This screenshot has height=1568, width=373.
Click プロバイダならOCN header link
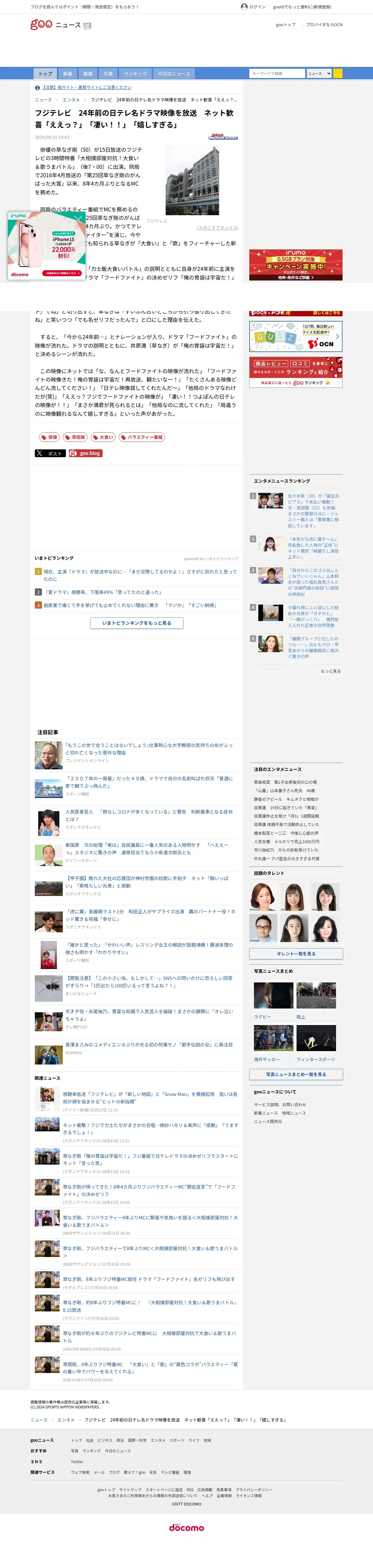tap(324, 25)
